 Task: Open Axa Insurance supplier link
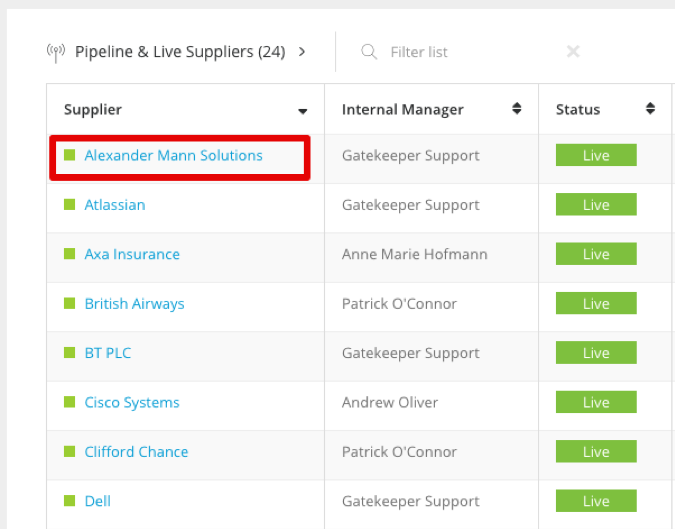(x=132, y=254)
